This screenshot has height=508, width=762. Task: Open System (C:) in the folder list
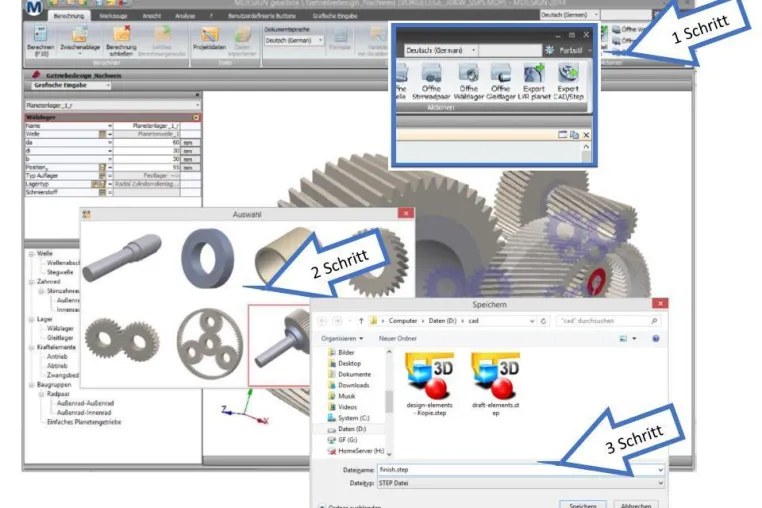tap(348, 418)
